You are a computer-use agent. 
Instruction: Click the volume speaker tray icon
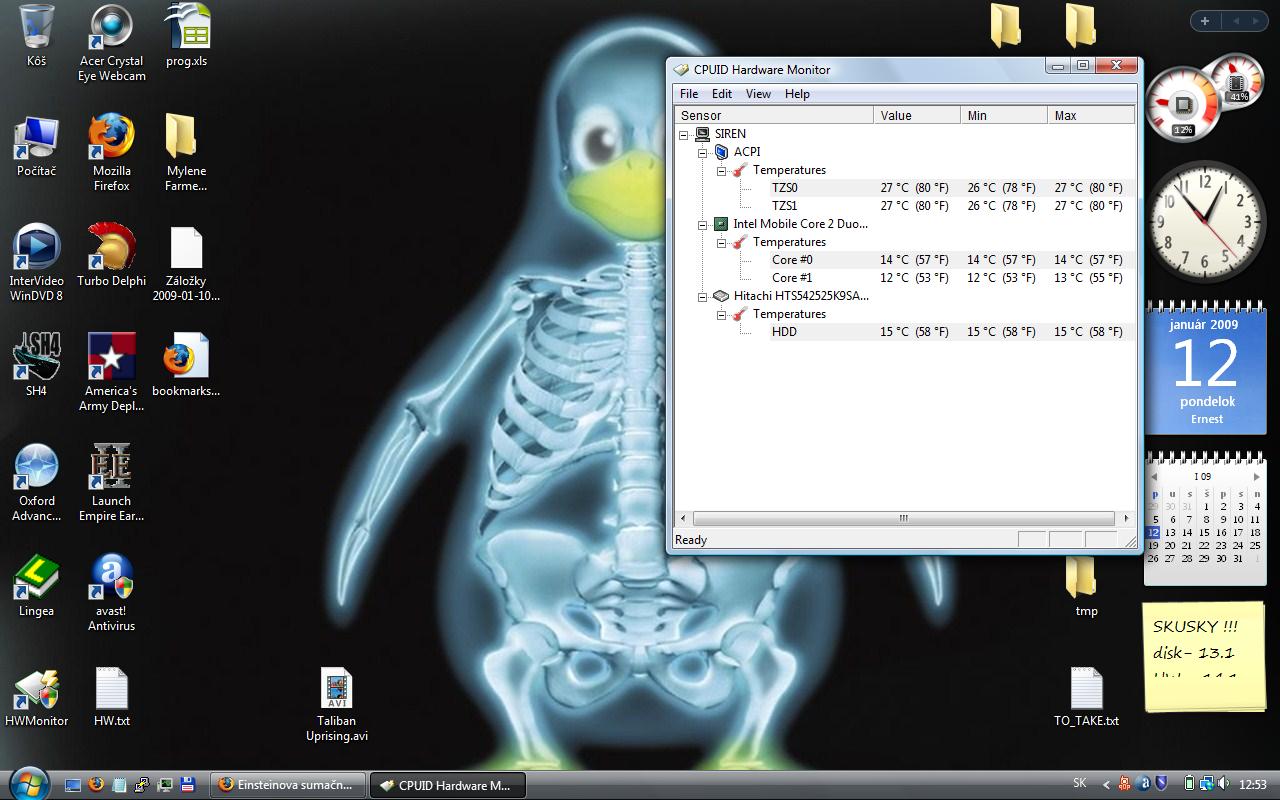point(1223,784)
